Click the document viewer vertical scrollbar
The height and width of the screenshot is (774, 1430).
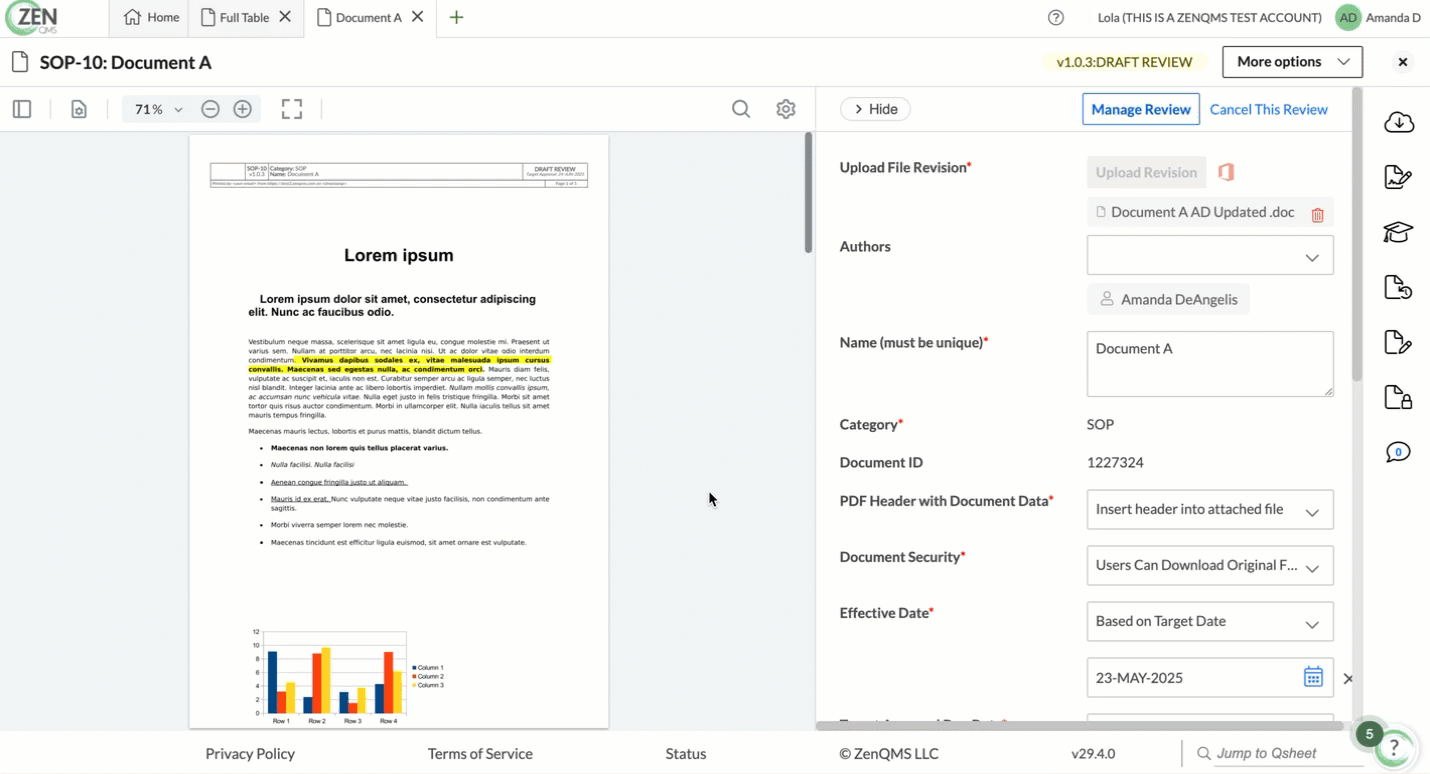point(808,193)
